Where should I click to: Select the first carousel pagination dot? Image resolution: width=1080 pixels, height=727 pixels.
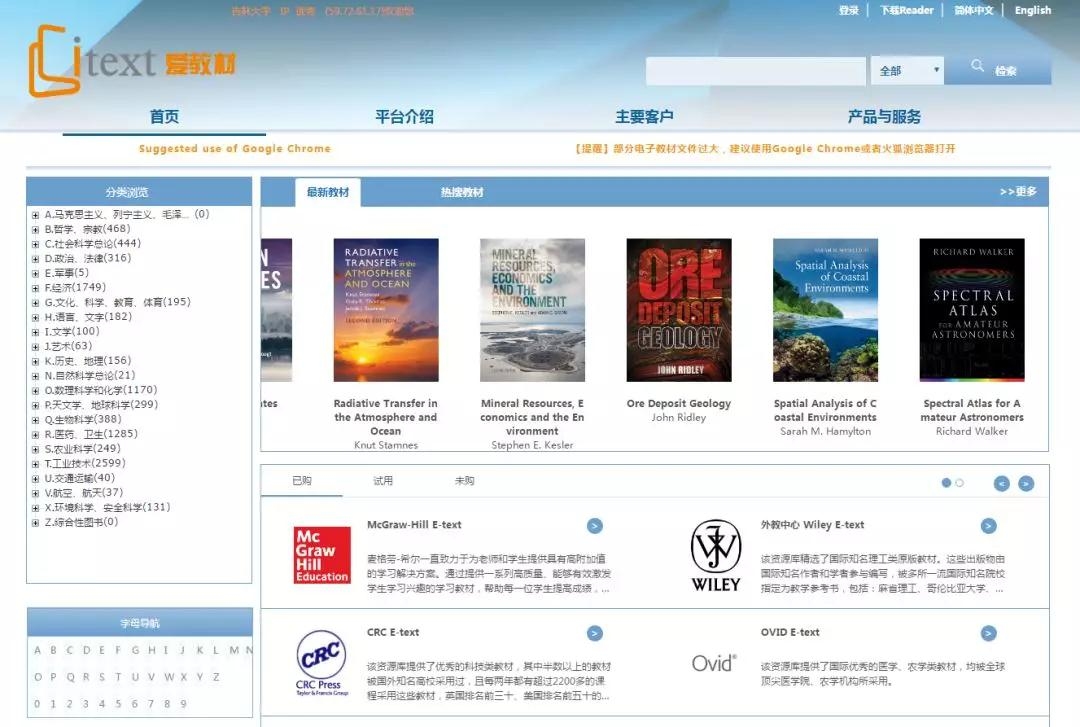(946, 482)
